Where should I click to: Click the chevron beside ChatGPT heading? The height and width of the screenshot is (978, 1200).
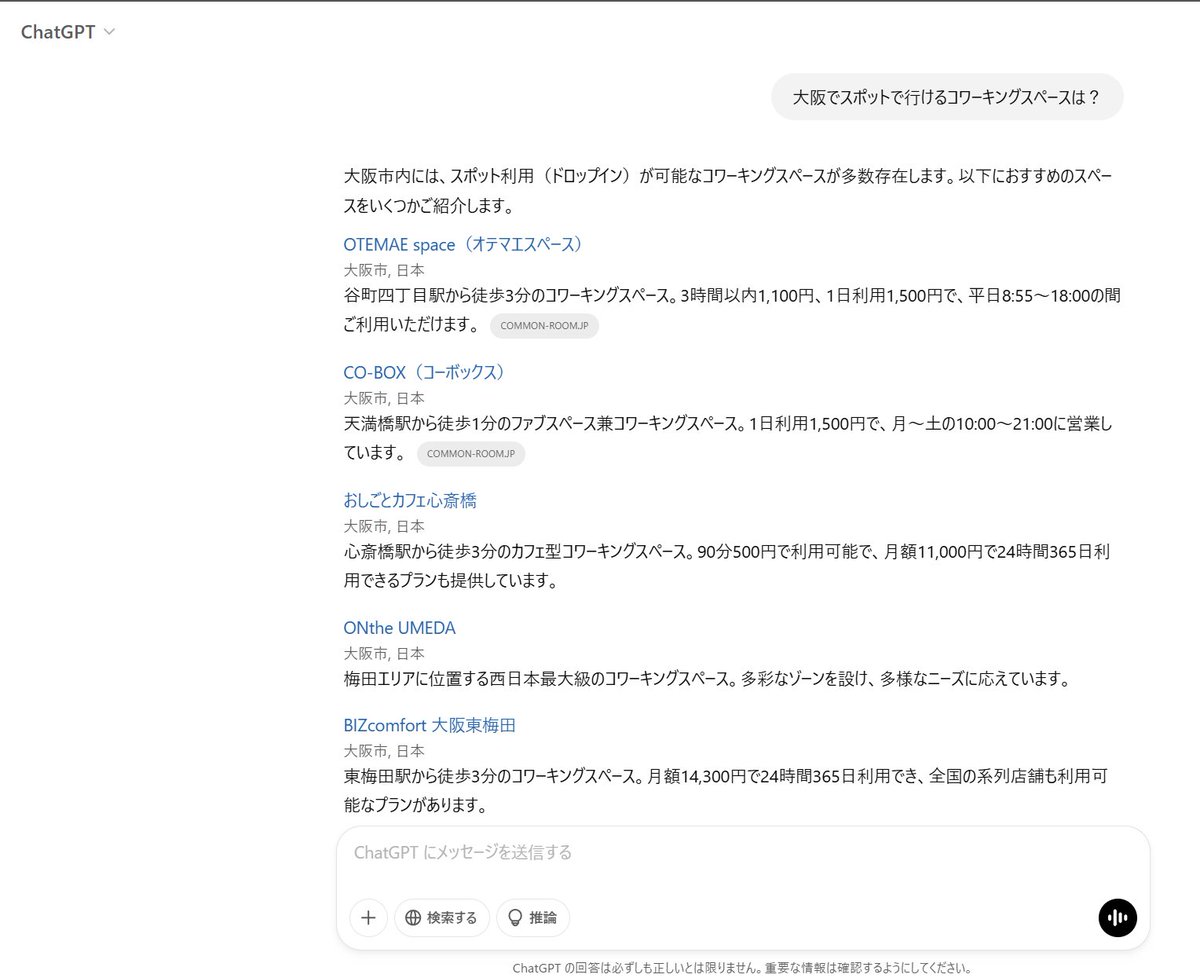[108, 31]
